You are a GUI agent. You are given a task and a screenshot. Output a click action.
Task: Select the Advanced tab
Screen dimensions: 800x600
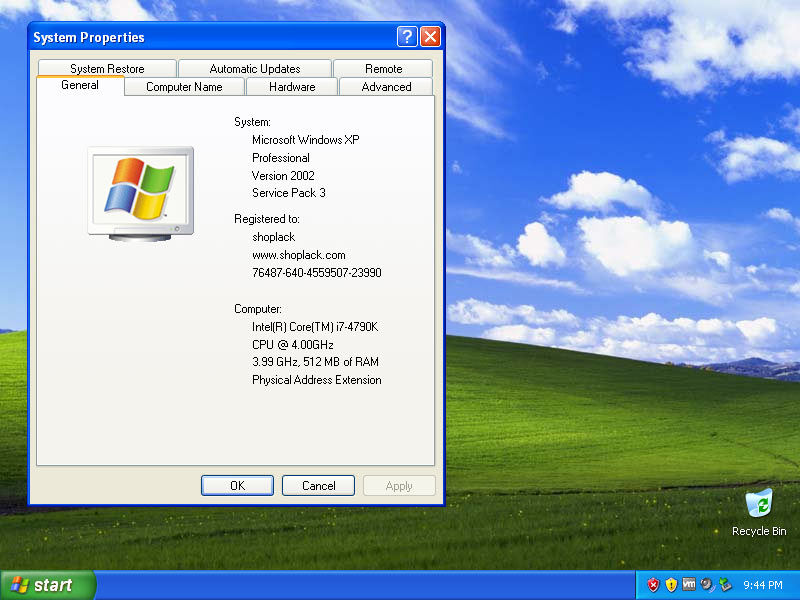pyautogui.click(x=386, y=87)
